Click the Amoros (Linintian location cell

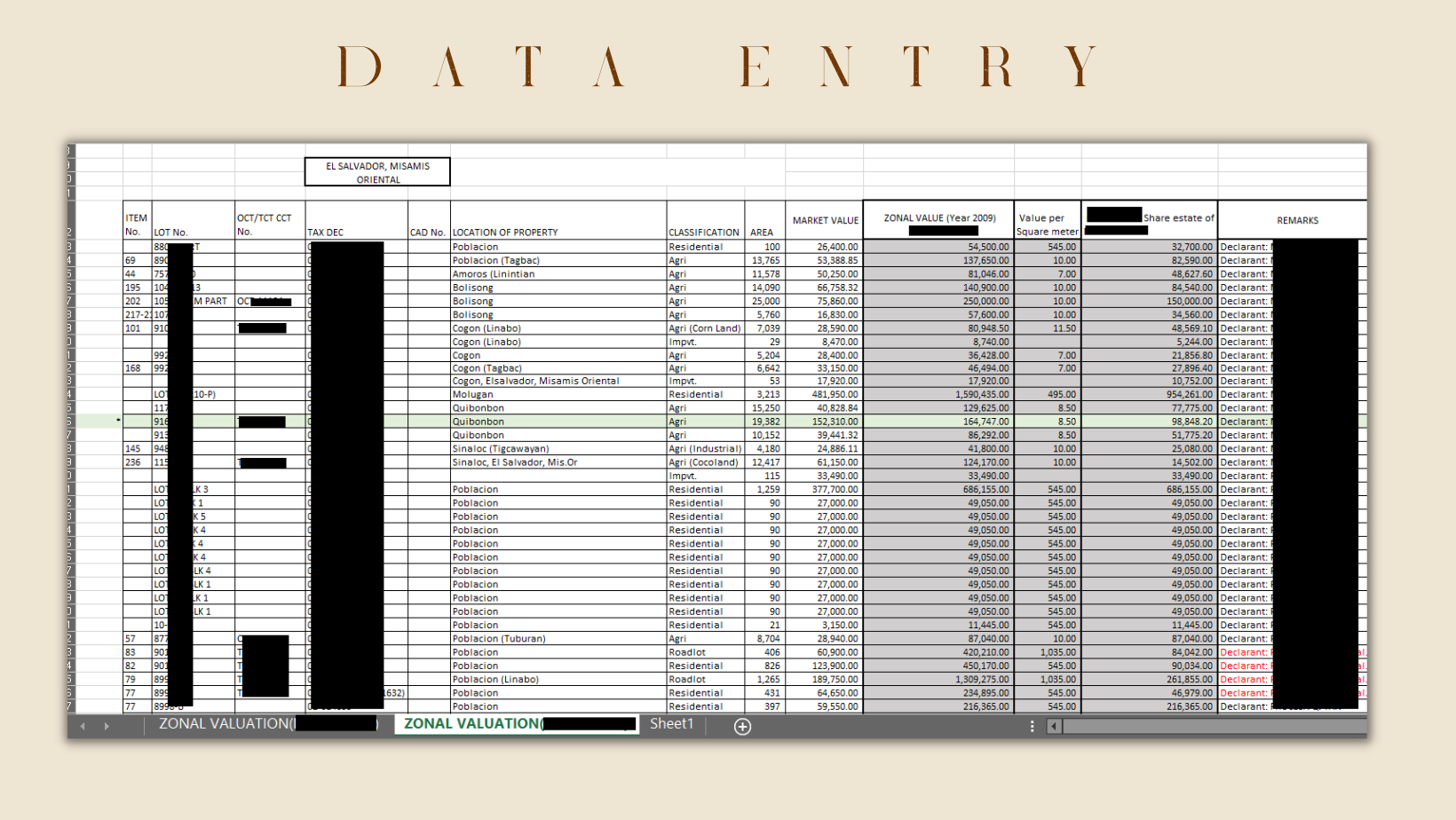558,274
